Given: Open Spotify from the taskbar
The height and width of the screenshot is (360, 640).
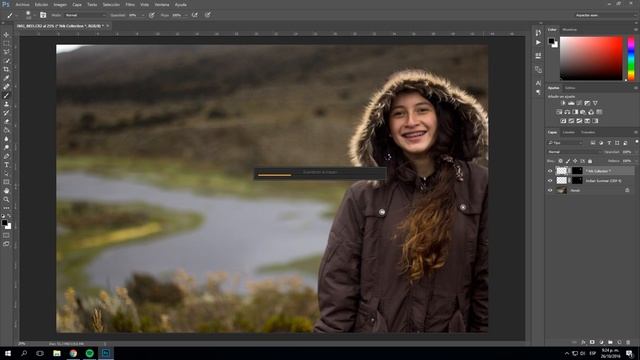Looking at the screenshot, I should pos(89,353).
